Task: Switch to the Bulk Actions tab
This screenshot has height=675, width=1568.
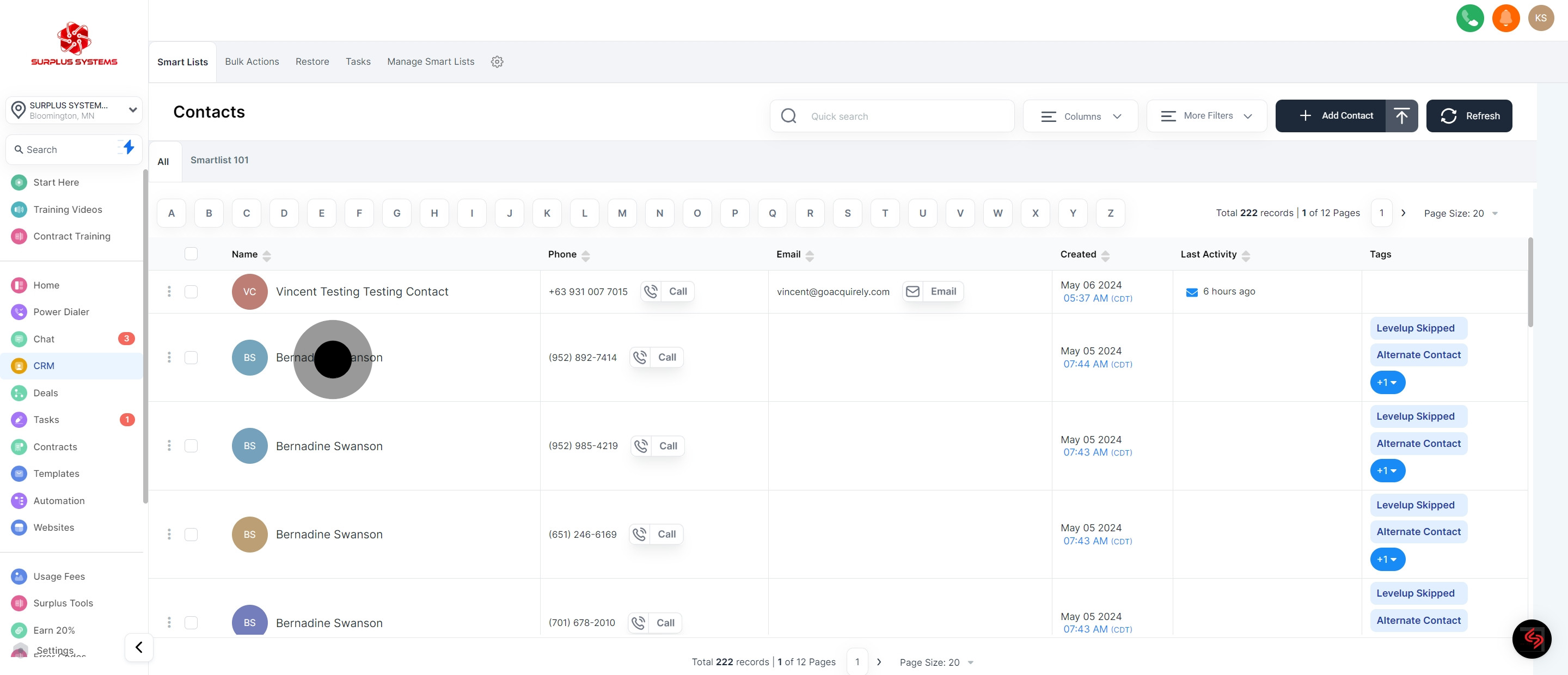Action: tap(252, 62)
